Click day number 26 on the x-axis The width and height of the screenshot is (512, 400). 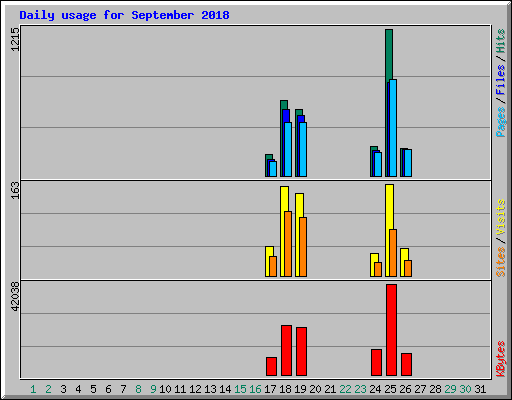pyautogui.click(x=405, y=389)
